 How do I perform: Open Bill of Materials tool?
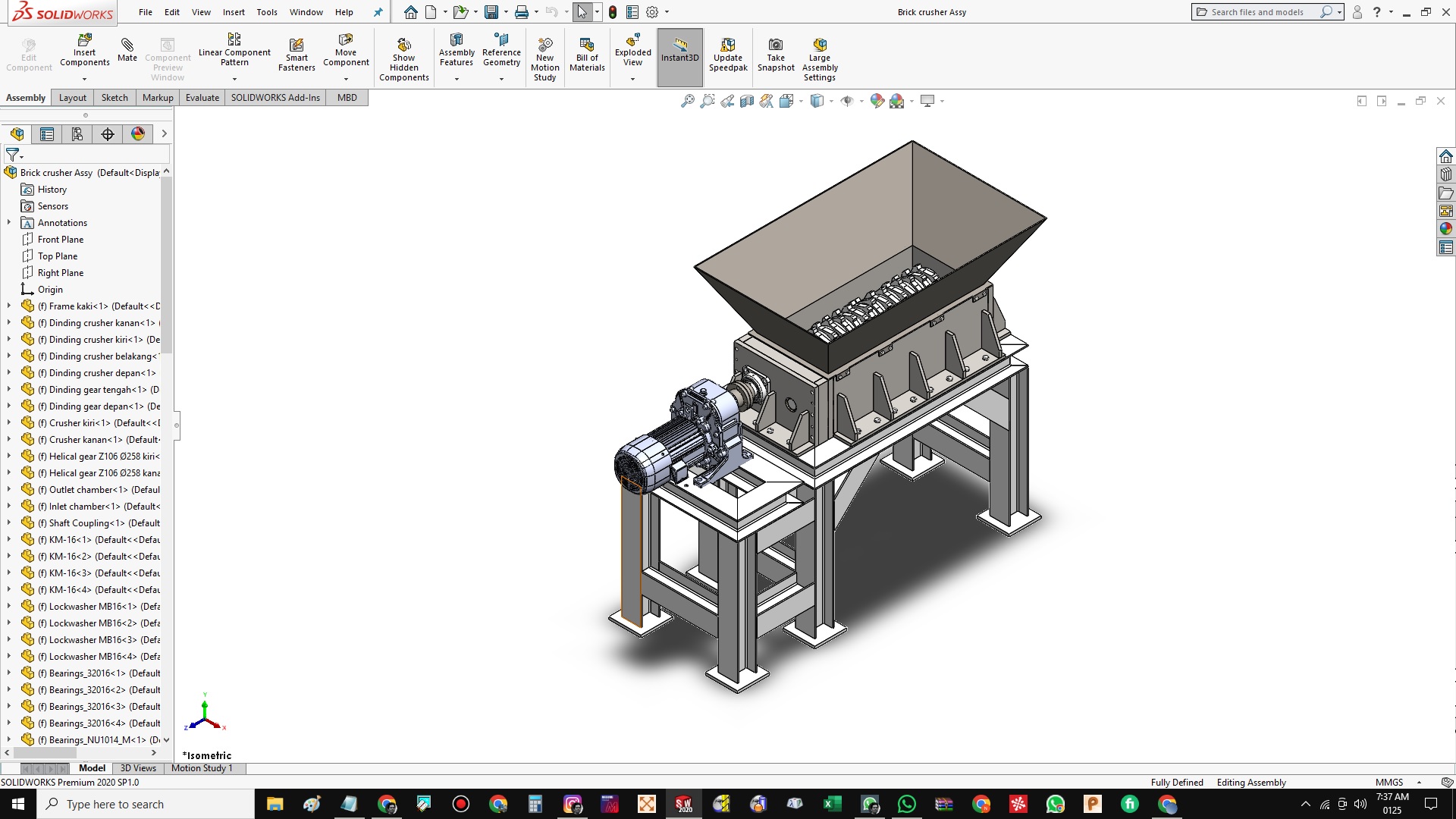coord(587,45)
